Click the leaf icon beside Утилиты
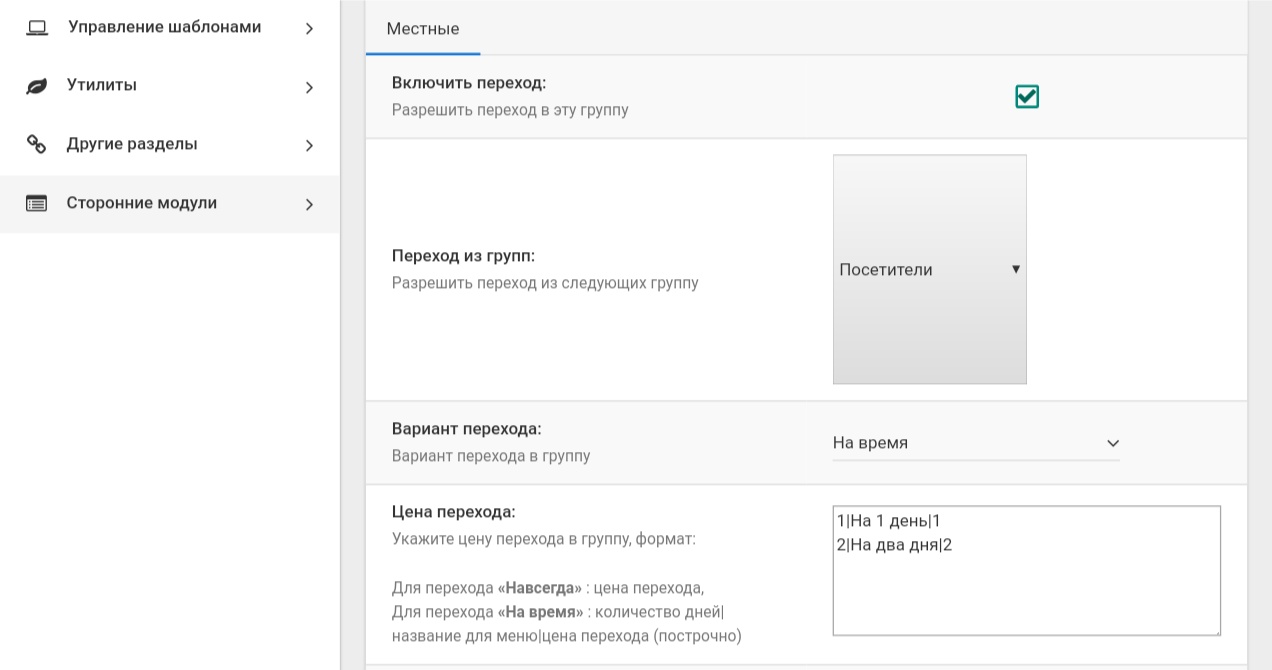The width and height of the screenshot is (1272, 670). coord(37,86)
